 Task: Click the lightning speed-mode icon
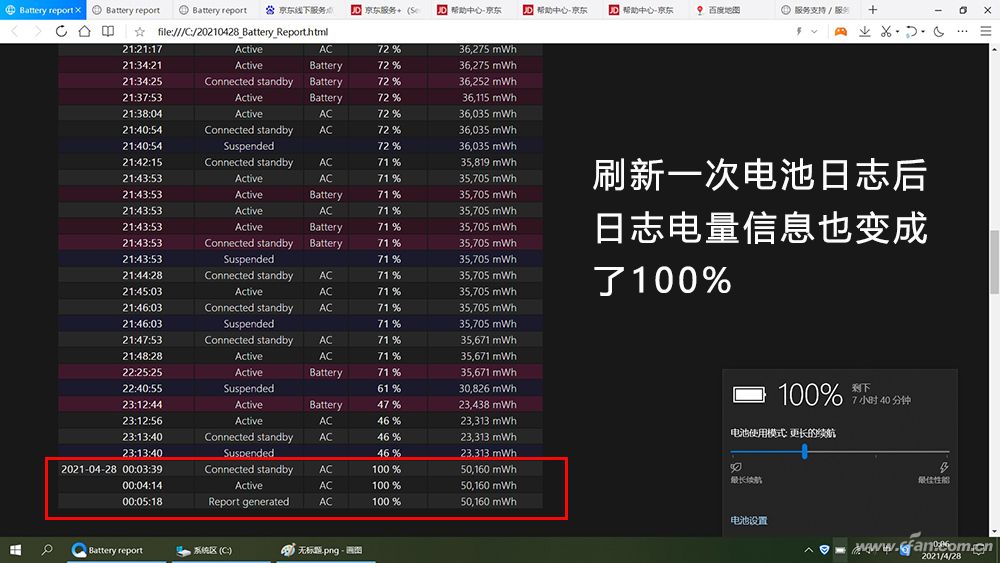click(x=799, y=31)
